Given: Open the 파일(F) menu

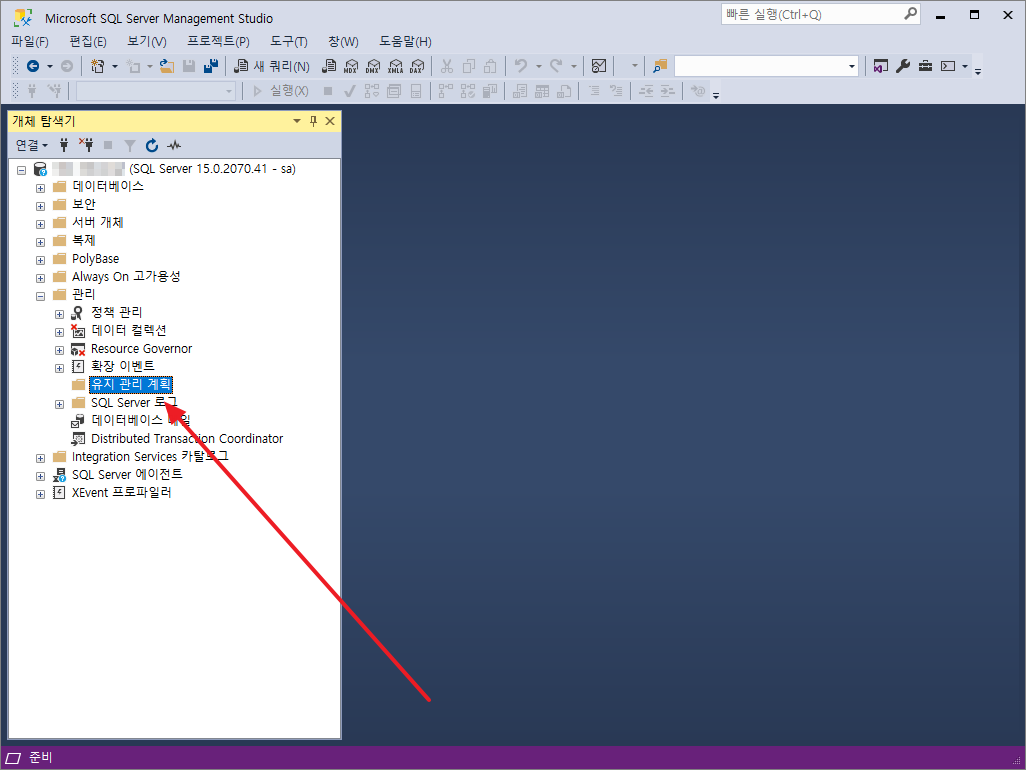Looking at the screenshot, I should tap(30, 42).
